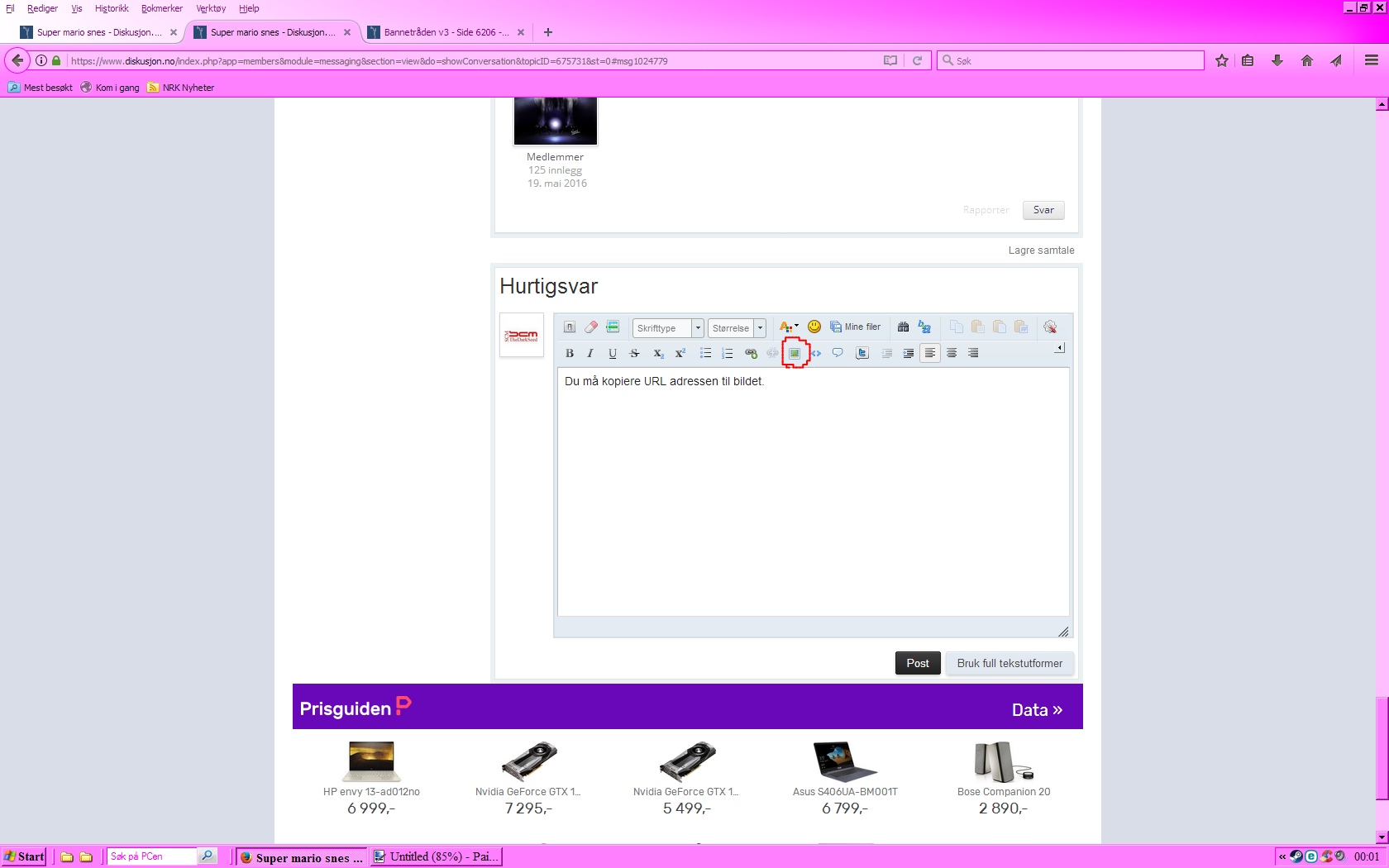1389x868 pixels.
Task: Open the Data link in Prisguiden banner
Action: click(x=1037, y=710)
